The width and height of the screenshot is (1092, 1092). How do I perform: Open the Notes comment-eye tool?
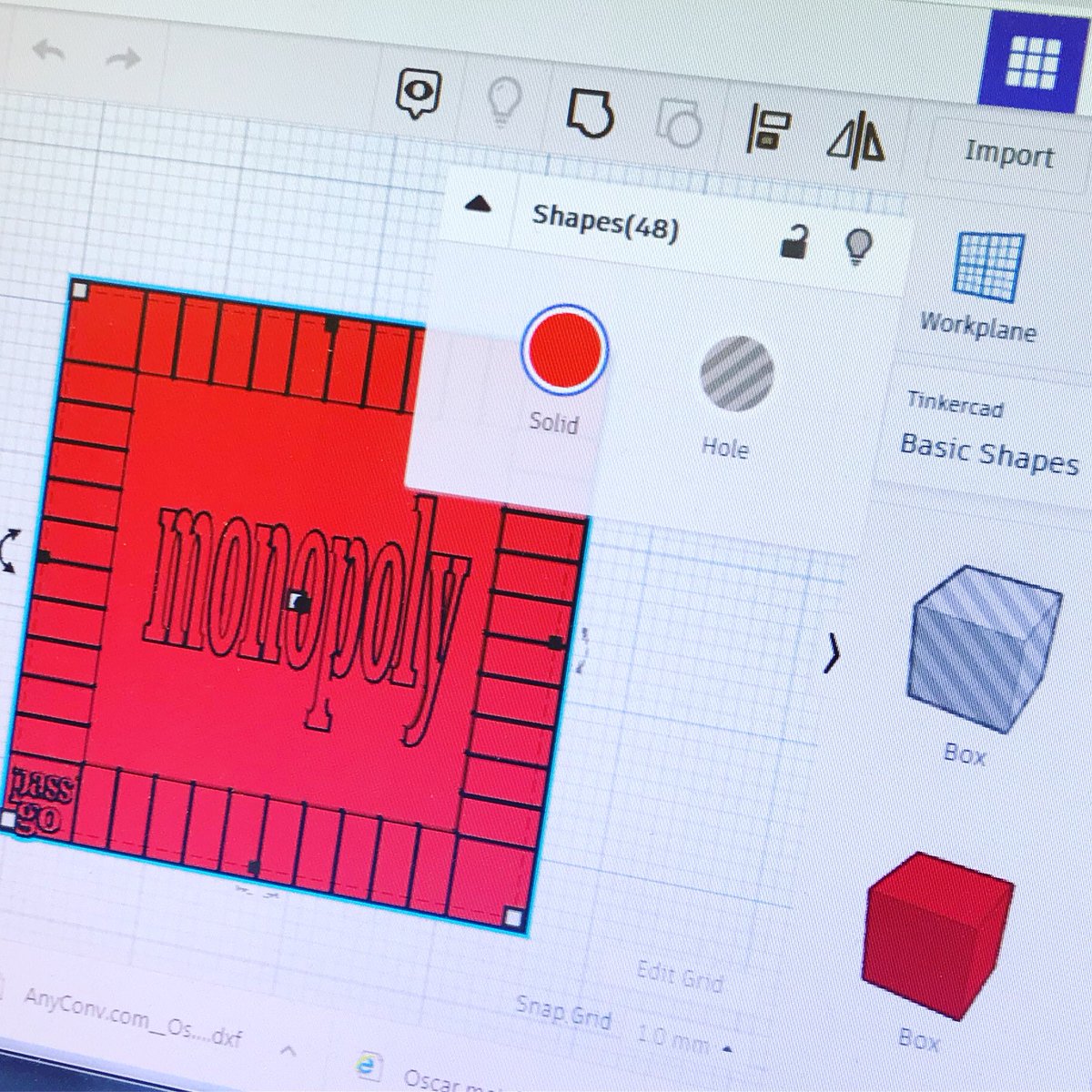[x=418, y=94]
